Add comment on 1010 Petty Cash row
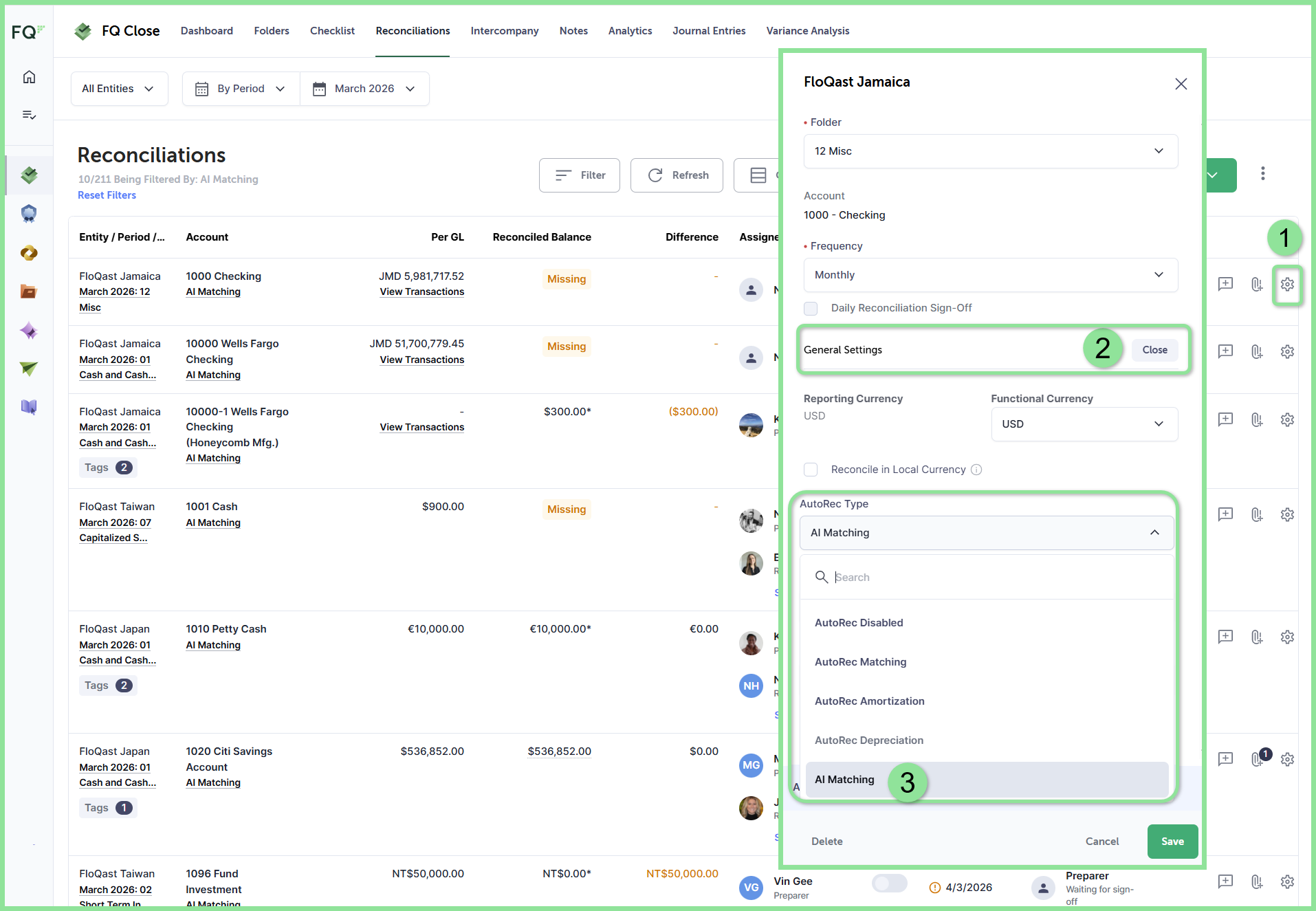This screenshot has height=911, width=1316. click(1225, 637)
